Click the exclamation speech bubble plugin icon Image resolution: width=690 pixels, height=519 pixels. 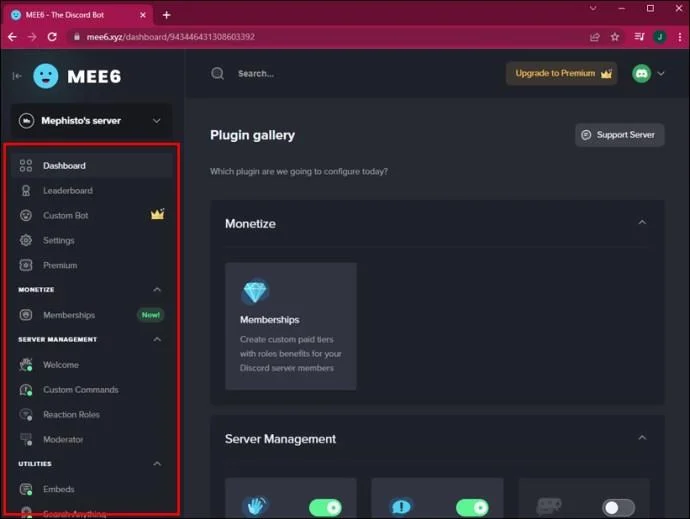point(401,507)
